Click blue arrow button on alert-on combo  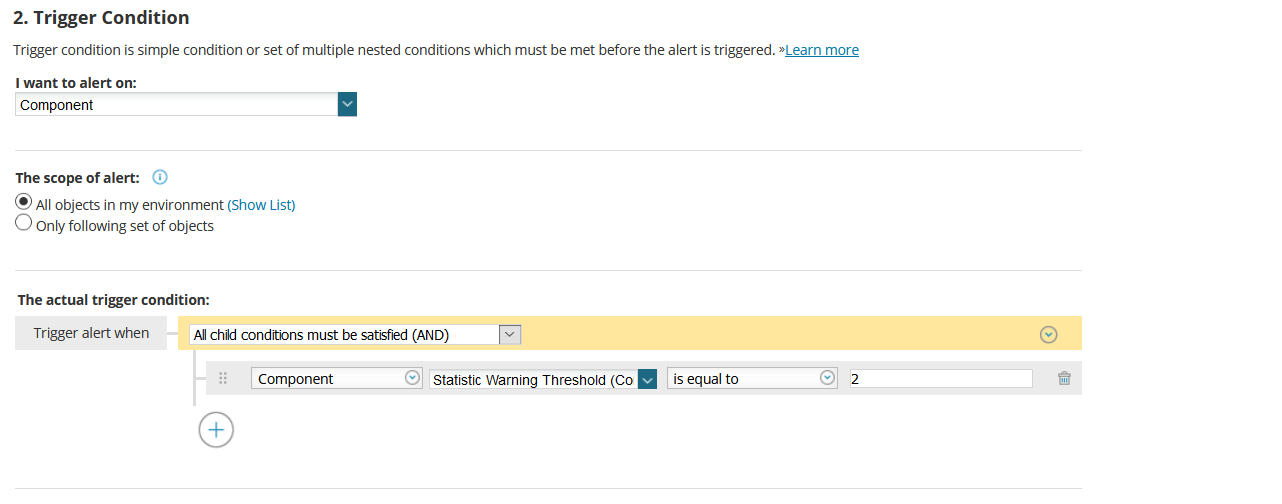coord(347,104)
